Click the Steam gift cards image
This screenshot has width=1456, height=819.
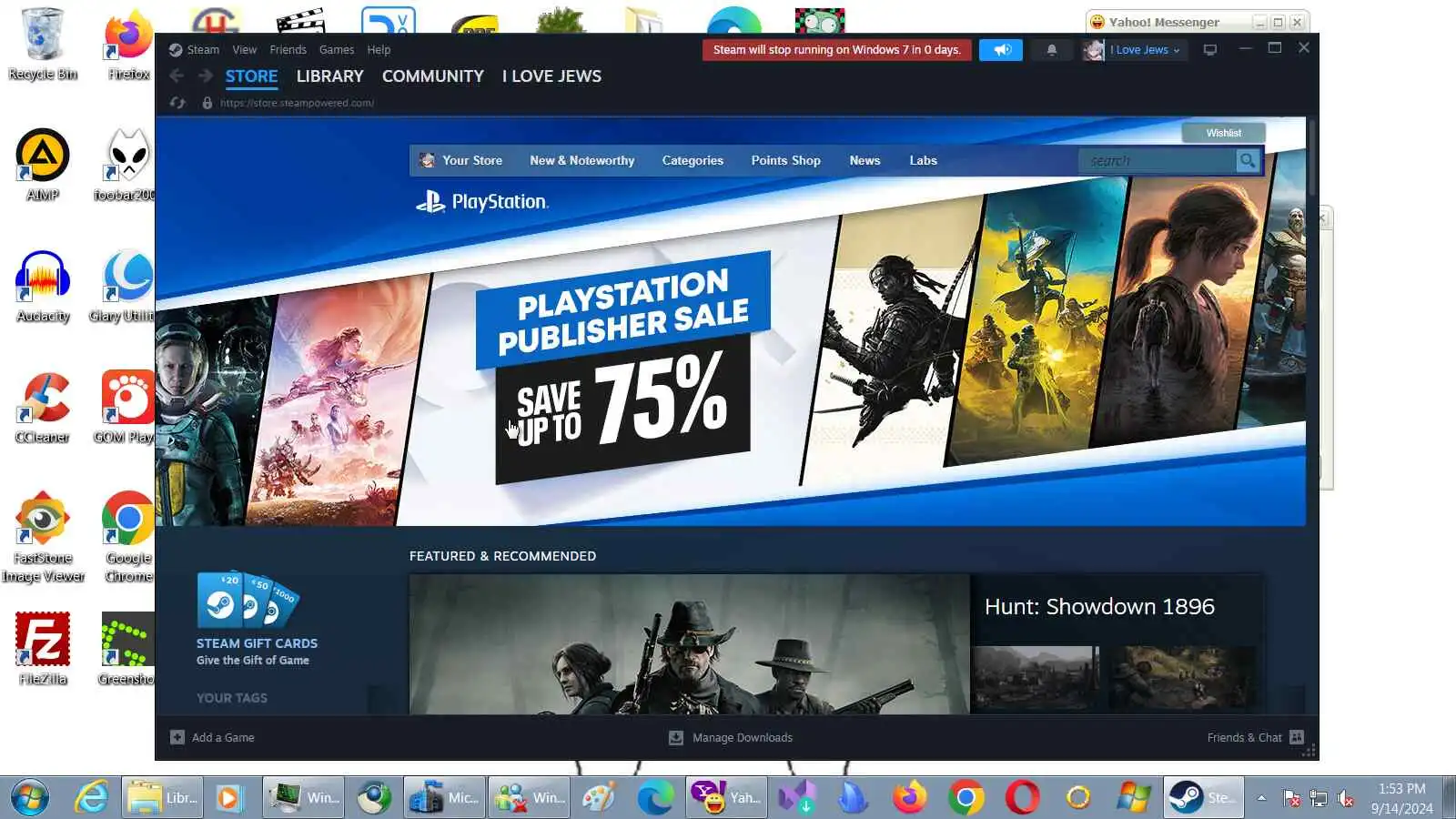(x=248, y=600)
